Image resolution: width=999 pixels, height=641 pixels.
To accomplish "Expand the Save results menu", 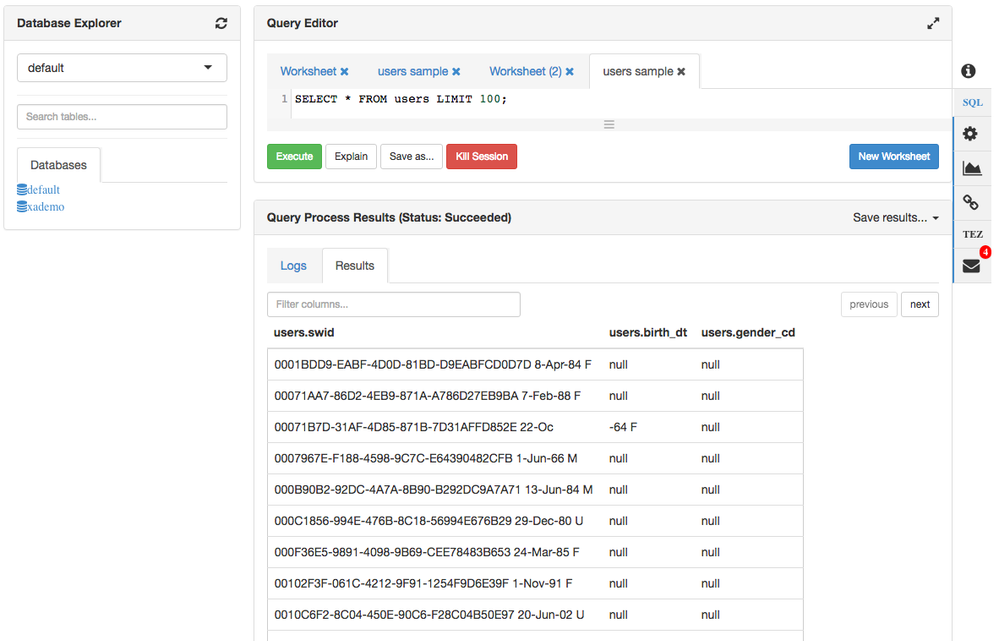I will [895, 217].
